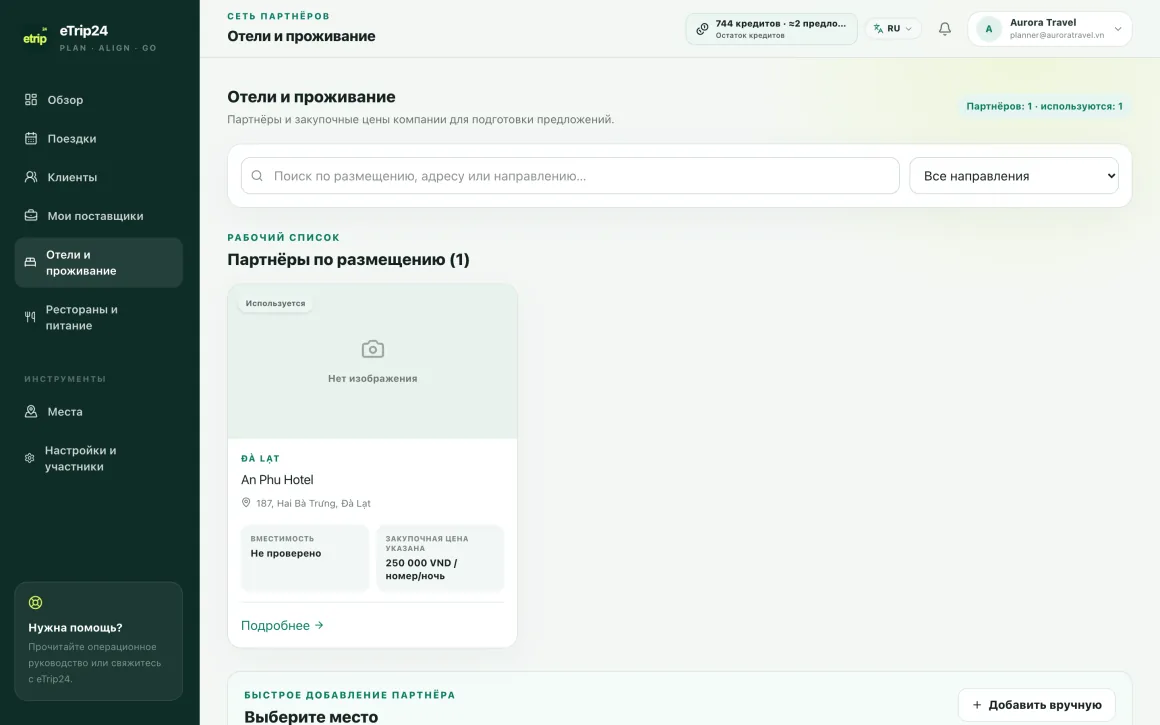This screenshot has width=1160, height=725.
Task: Click the Aurora Travel avatar circle
Action: click(988, 29)
